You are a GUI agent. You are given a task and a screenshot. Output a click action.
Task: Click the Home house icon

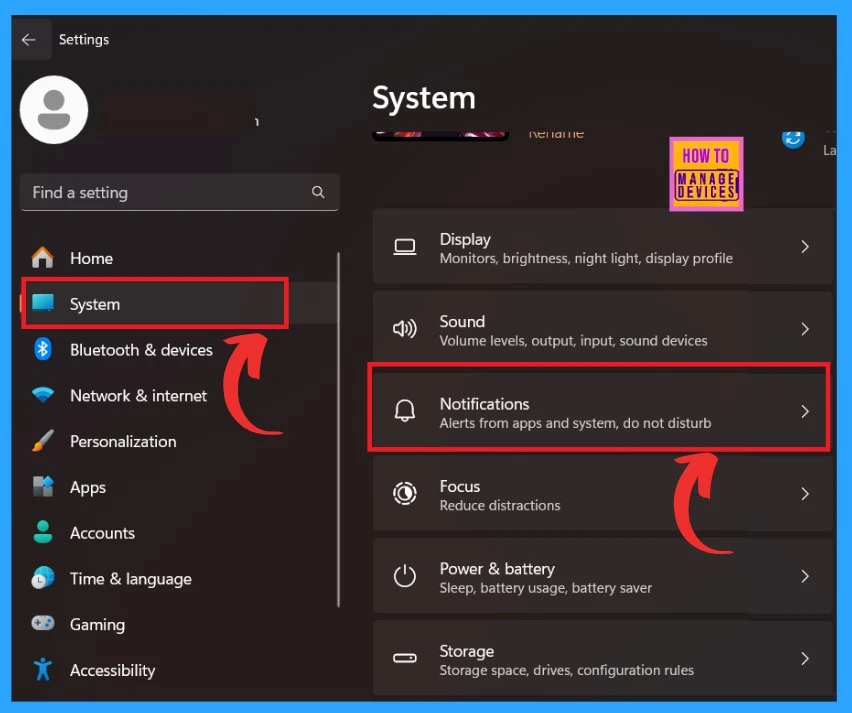[x=42, y=258]
